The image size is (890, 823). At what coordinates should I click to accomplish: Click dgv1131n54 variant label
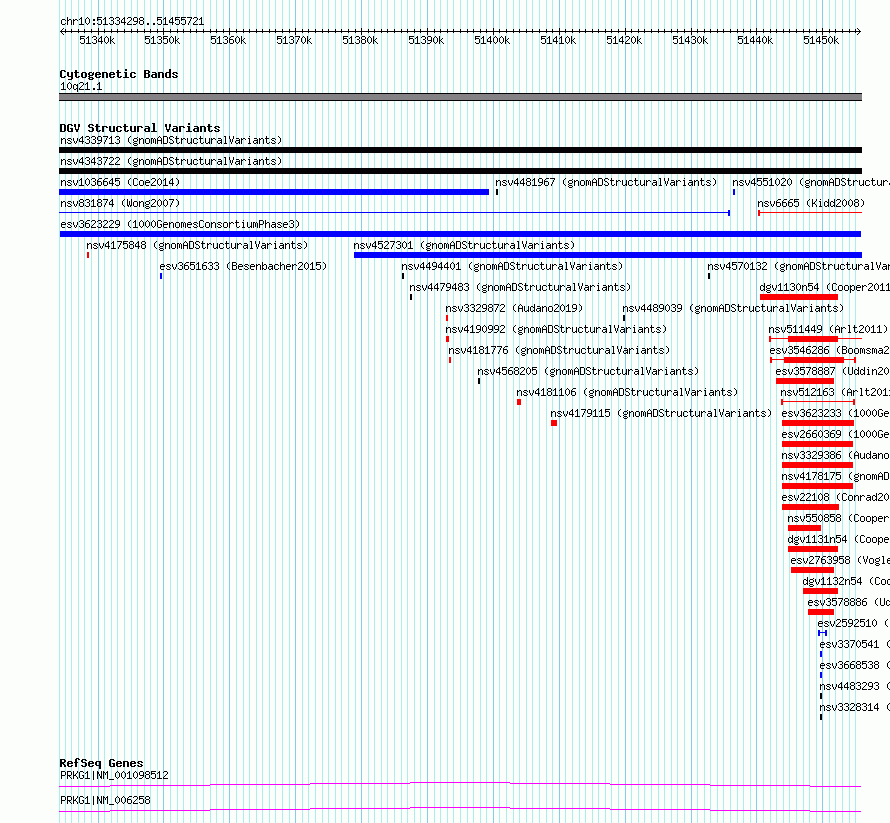[838, 539]
